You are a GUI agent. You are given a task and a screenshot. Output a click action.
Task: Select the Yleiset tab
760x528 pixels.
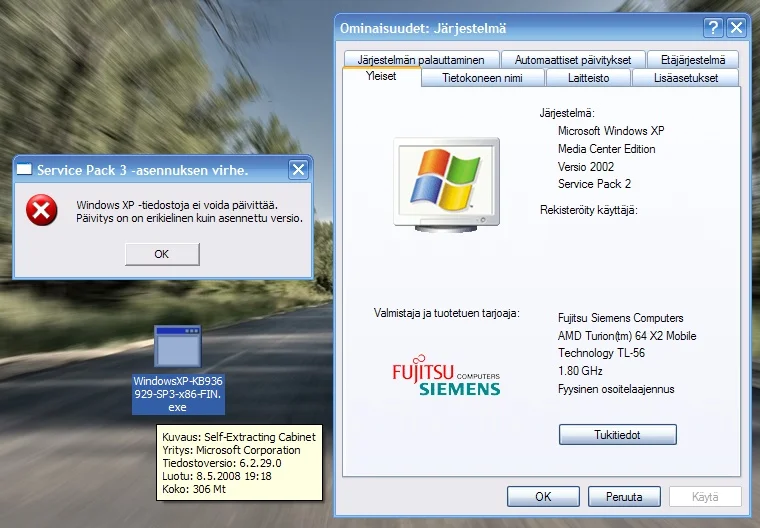pos(381,77)
